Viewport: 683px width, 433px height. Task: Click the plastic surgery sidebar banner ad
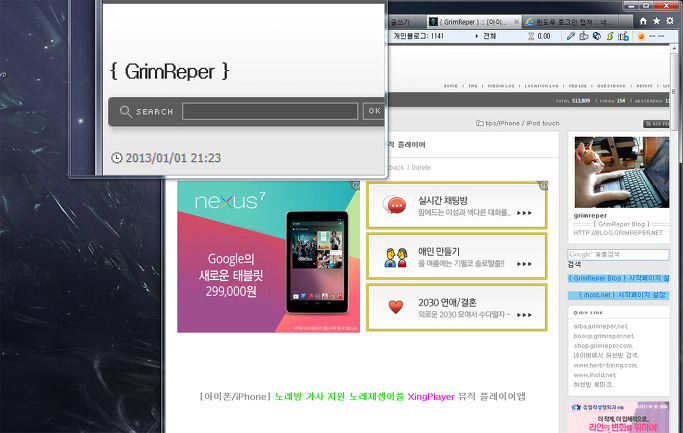click(619, 417)
